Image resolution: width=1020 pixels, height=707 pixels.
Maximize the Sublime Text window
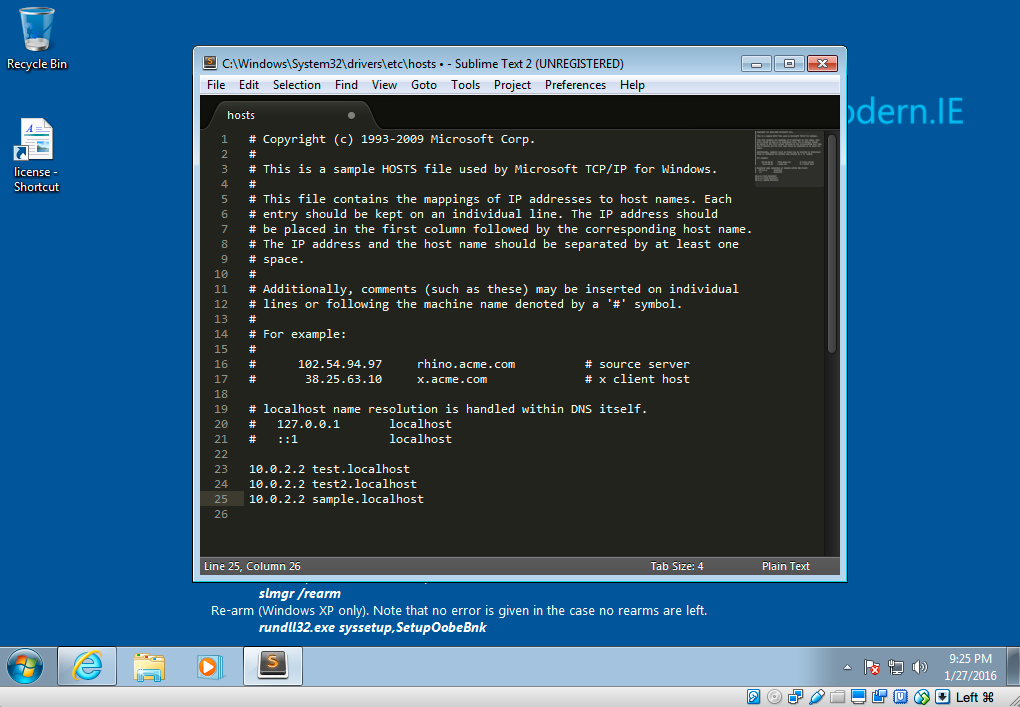pos(789,64)
